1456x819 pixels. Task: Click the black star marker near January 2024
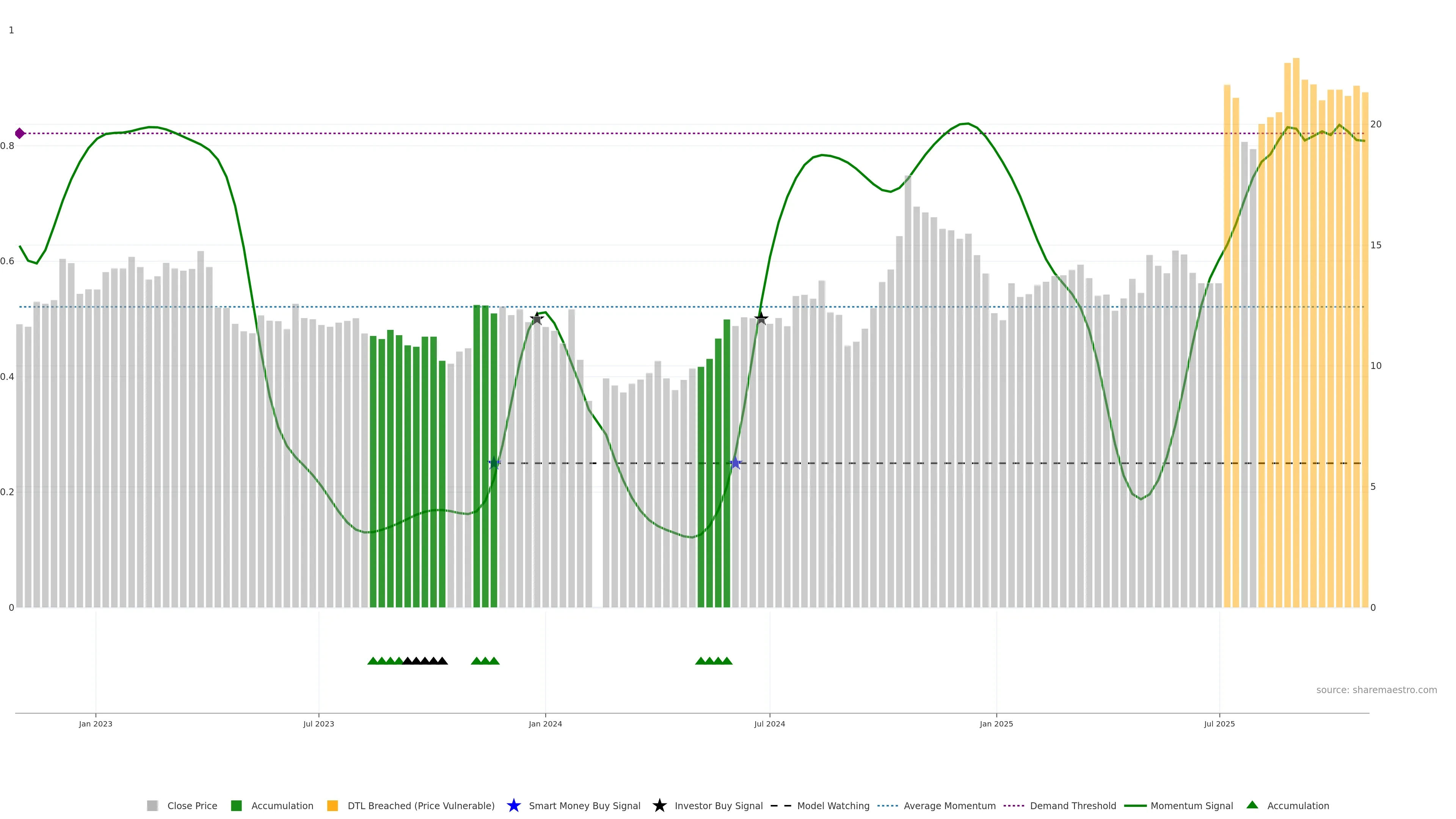[x=537, y=319]
